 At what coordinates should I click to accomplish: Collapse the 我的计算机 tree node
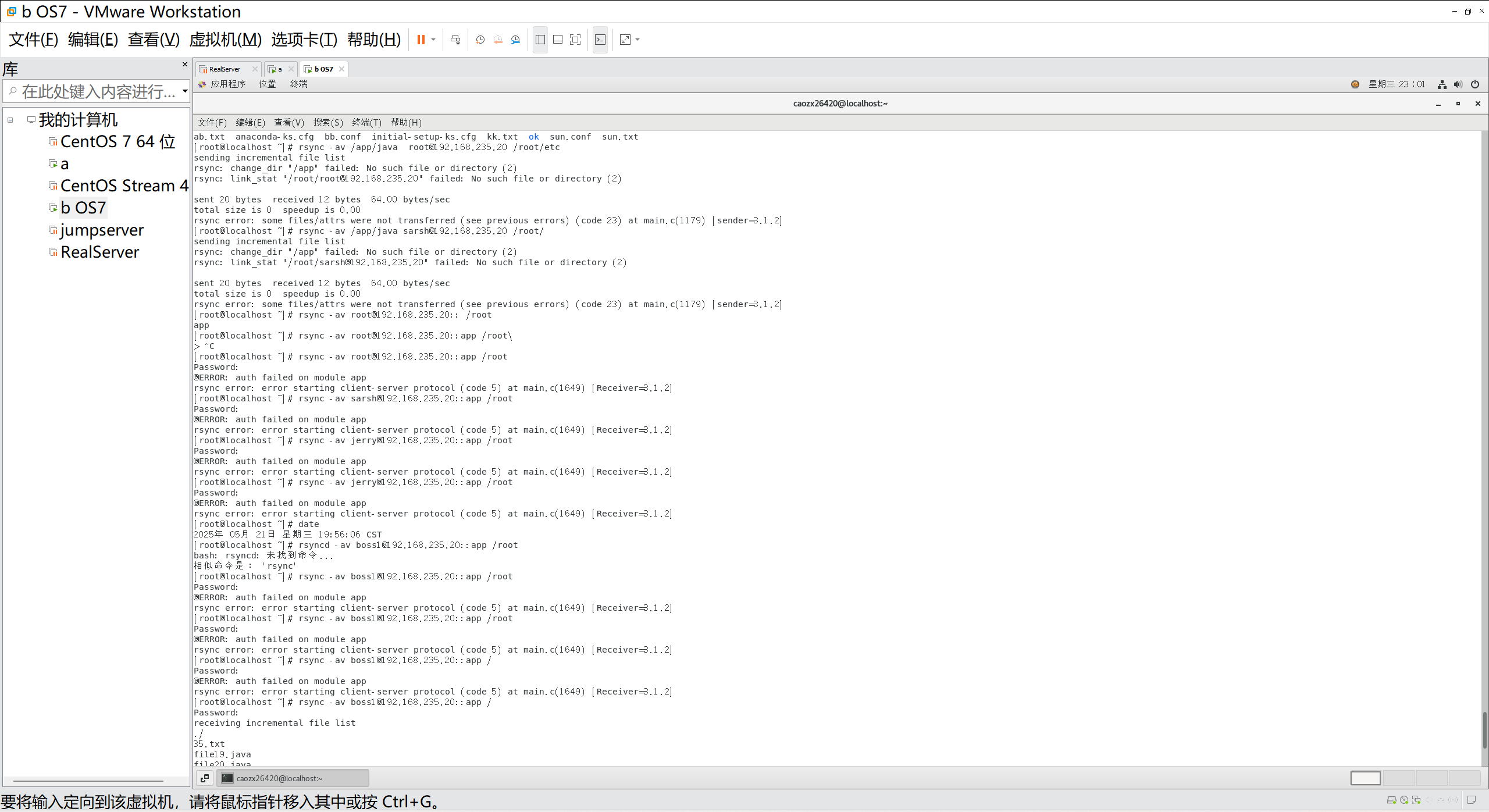[x=10, y=120]
